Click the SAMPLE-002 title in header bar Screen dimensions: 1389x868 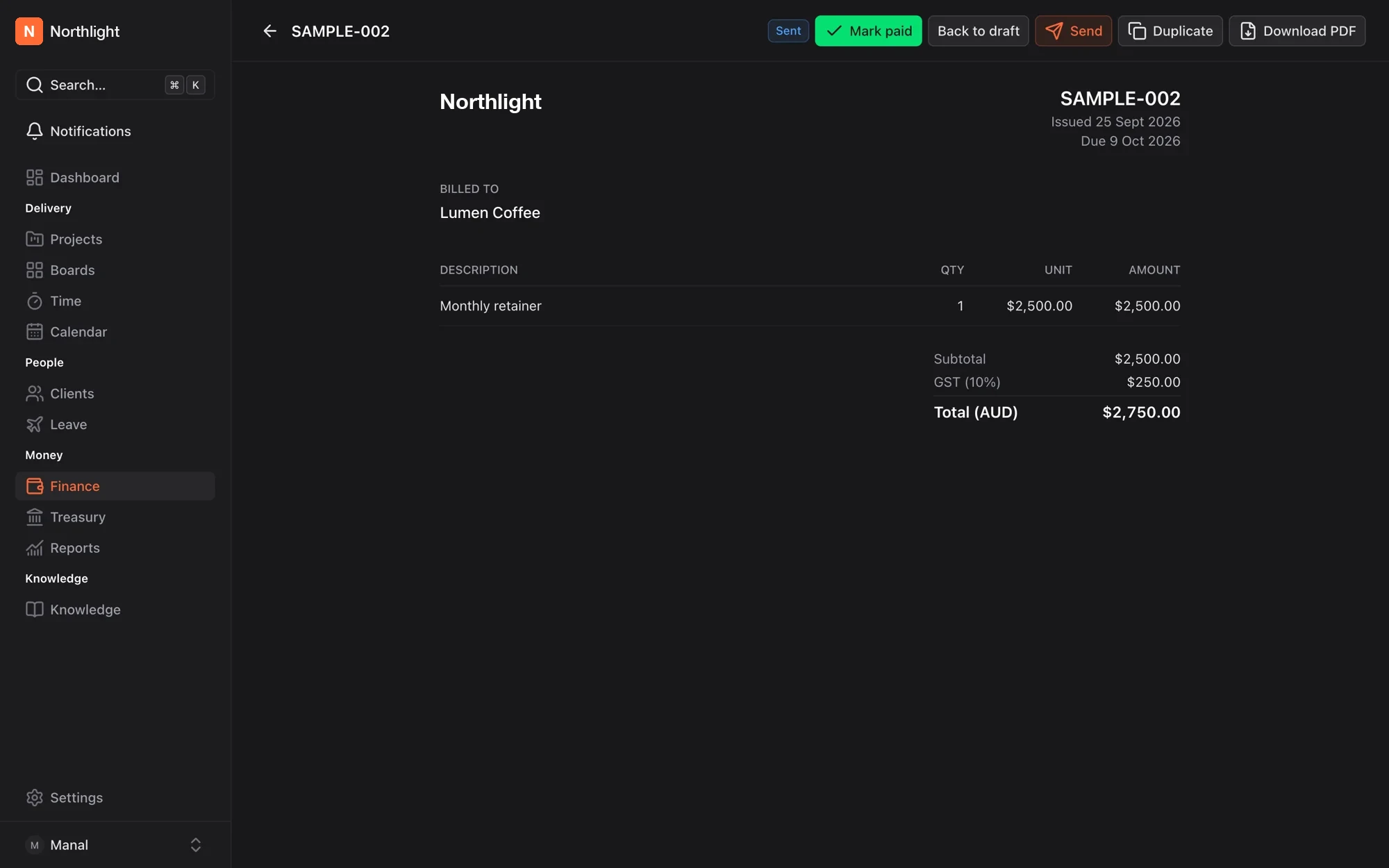340,31
